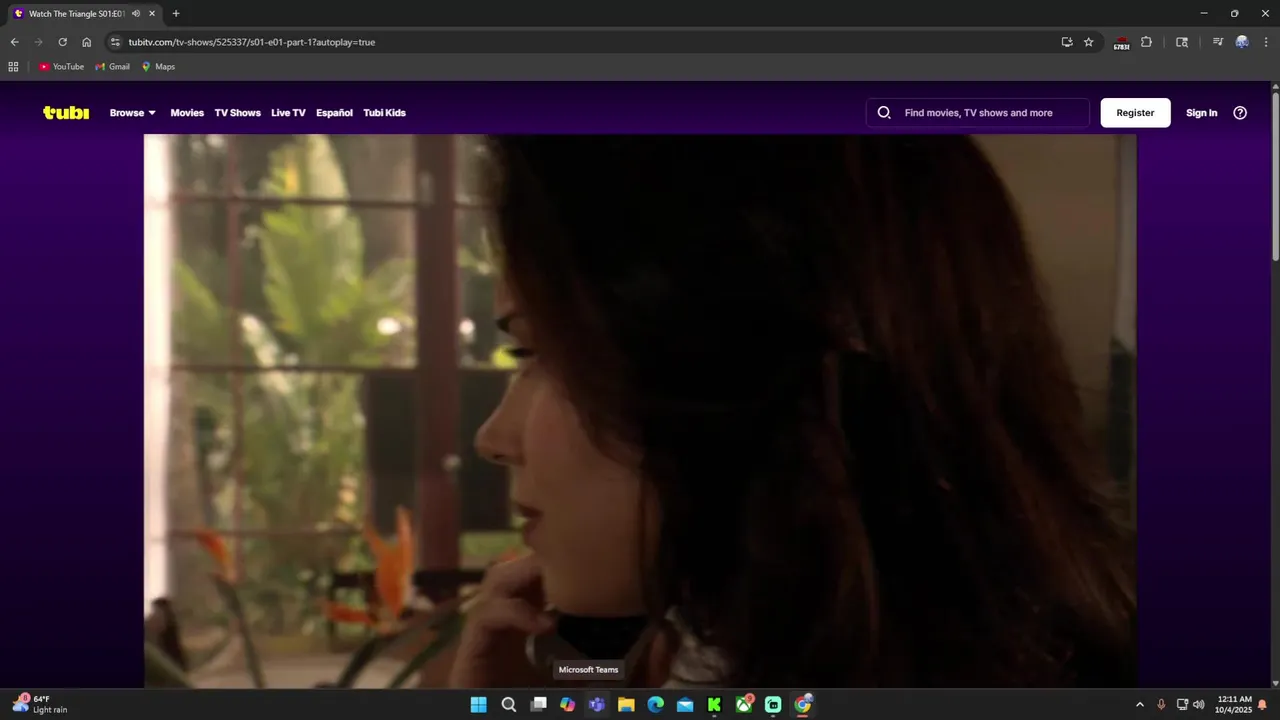1280x720 pixels.
Task: Open the tab search side panel icon
Action: pyautogui.click(x=1182, y=42)
